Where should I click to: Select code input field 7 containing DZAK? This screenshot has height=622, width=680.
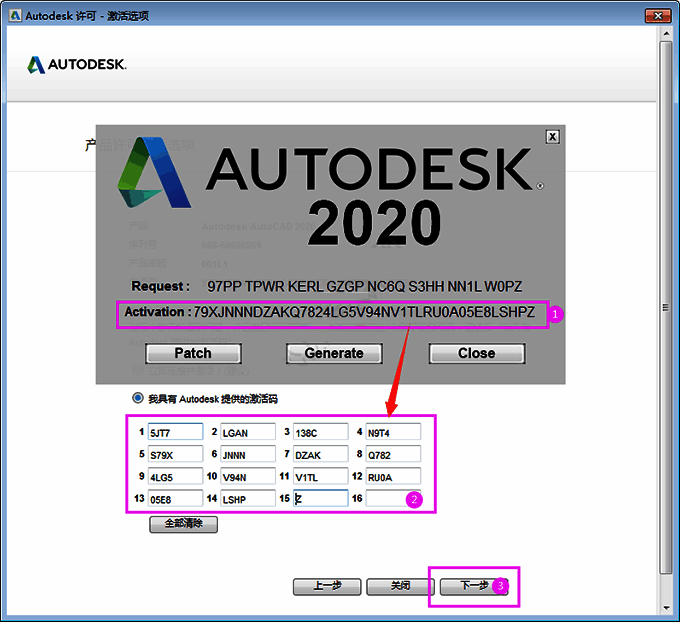(x=321, y=454)
